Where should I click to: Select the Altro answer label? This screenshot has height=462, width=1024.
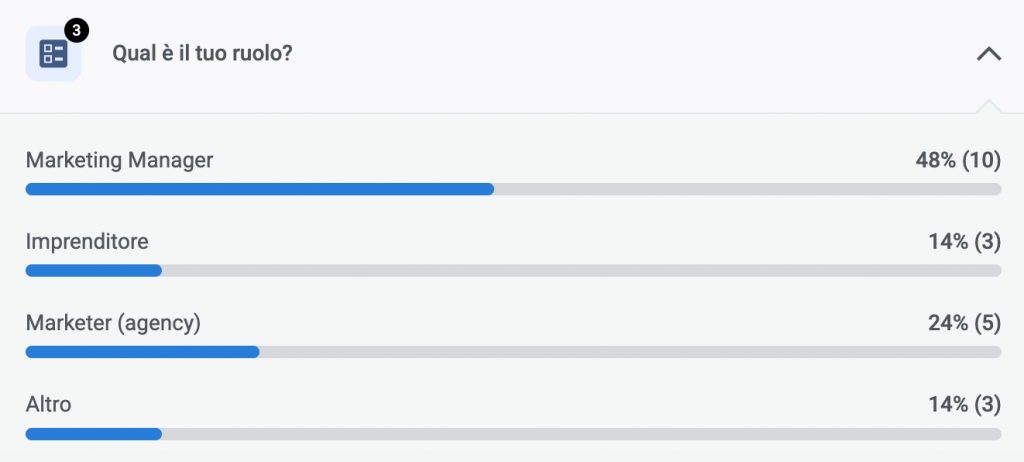click(48, 405)
